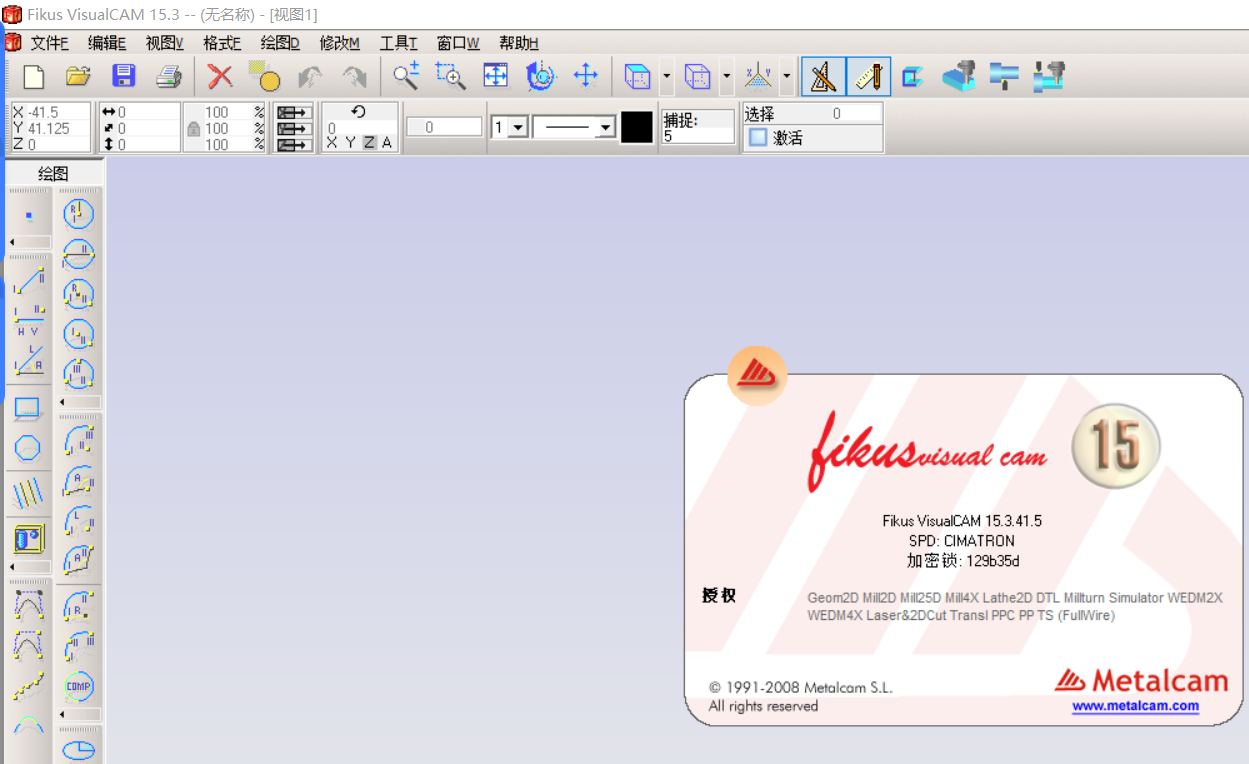Toggle the 激活 checkbox
Viewport: 1249px width, 764px height.
[758, 138]
